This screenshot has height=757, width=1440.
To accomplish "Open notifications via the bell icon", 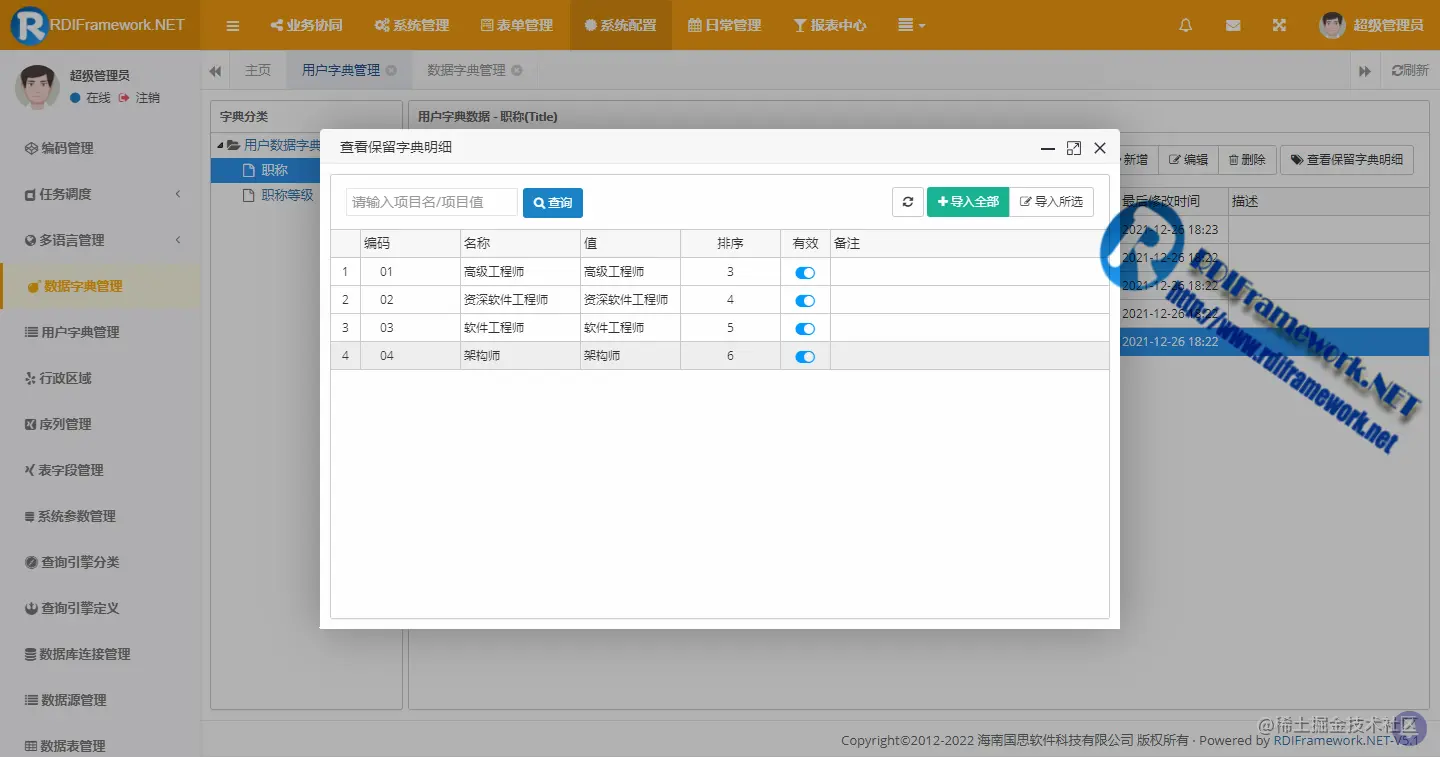I will coord(1185,25).
